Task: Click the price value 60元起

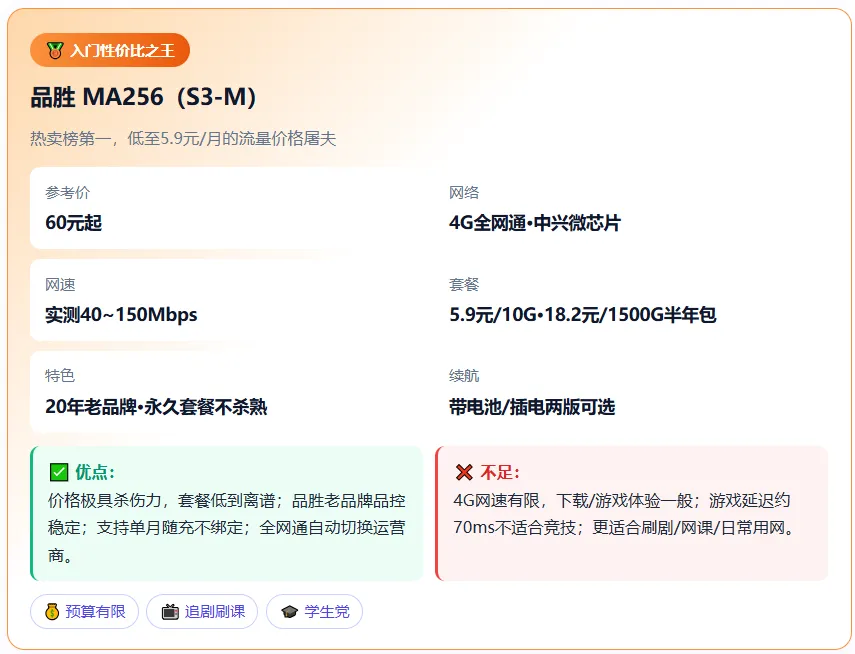Action: click(74, 223)
